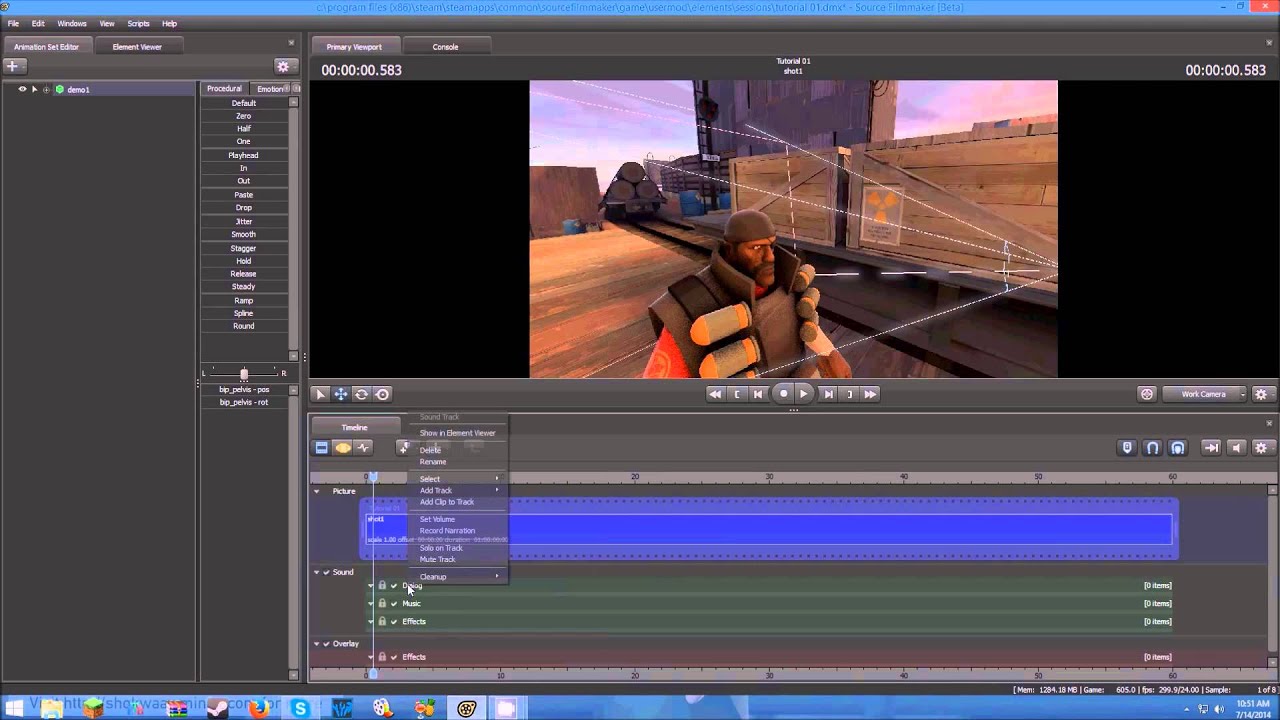Switch timeline to Graph Editor mode

[x=363, y=448]
